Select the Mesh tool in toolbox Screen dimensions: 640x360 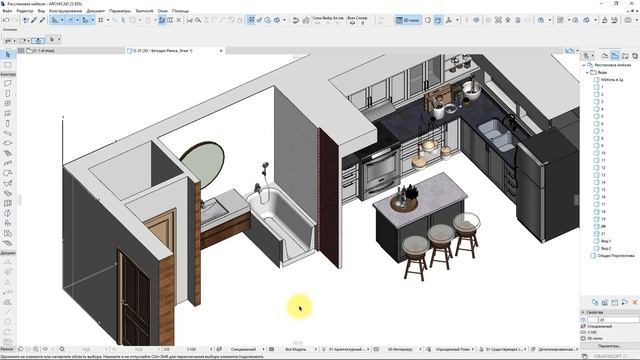(x=8, y=243)
